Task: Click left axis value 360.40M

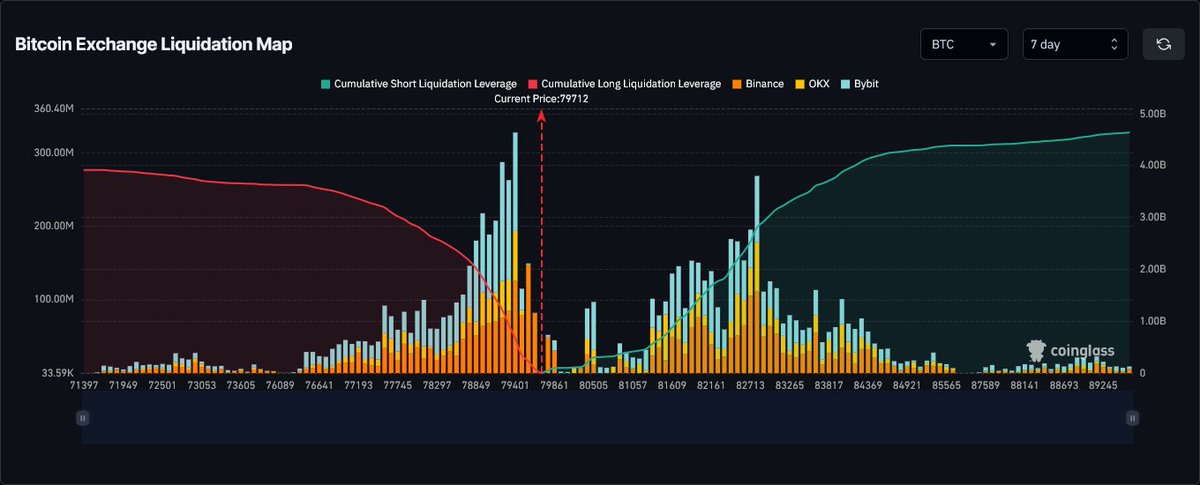Action: tap(54, 108)
